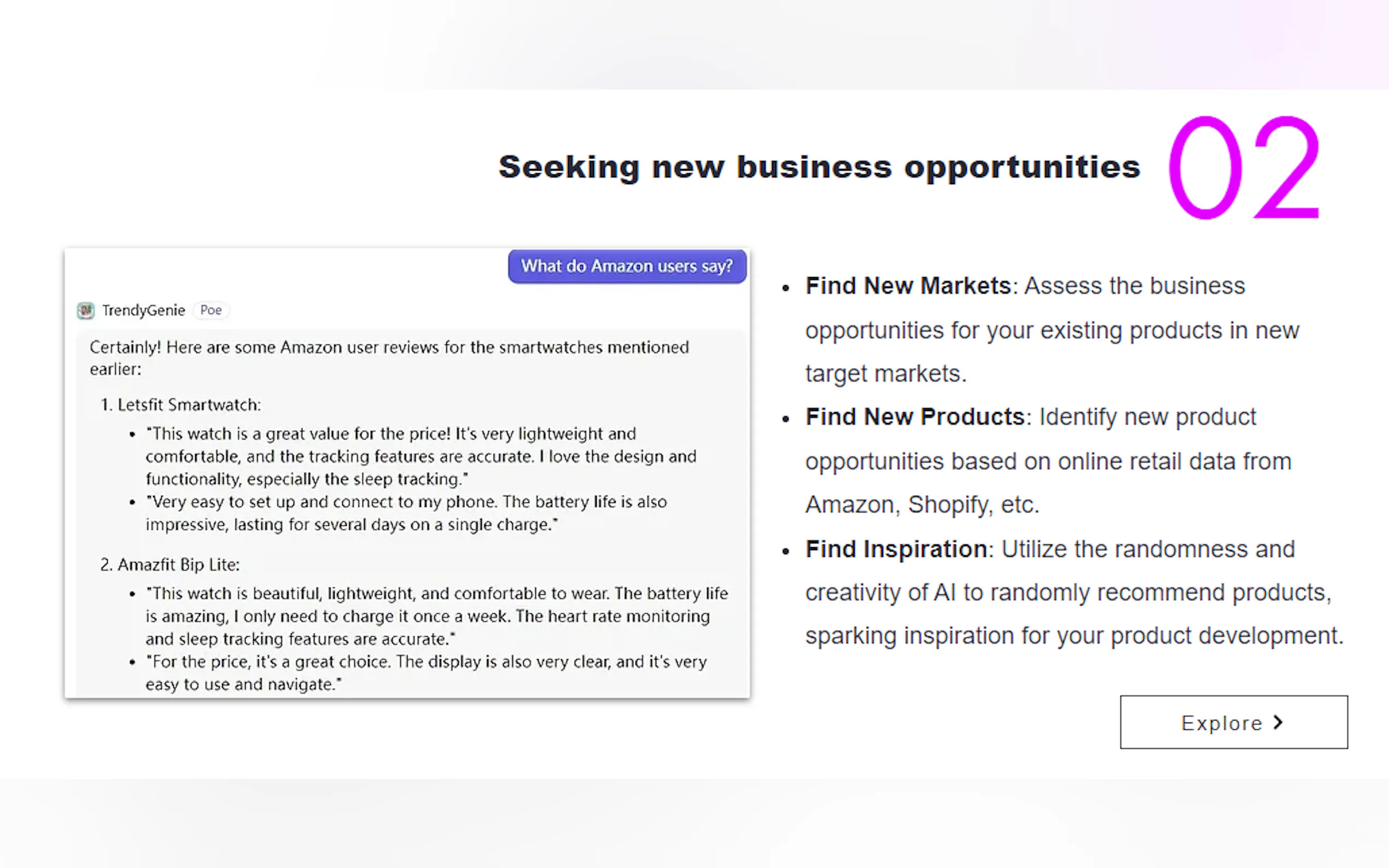Click the 'Find New Products' bold text
Screen dimensions: 1389x868
(x=914, y=417)
